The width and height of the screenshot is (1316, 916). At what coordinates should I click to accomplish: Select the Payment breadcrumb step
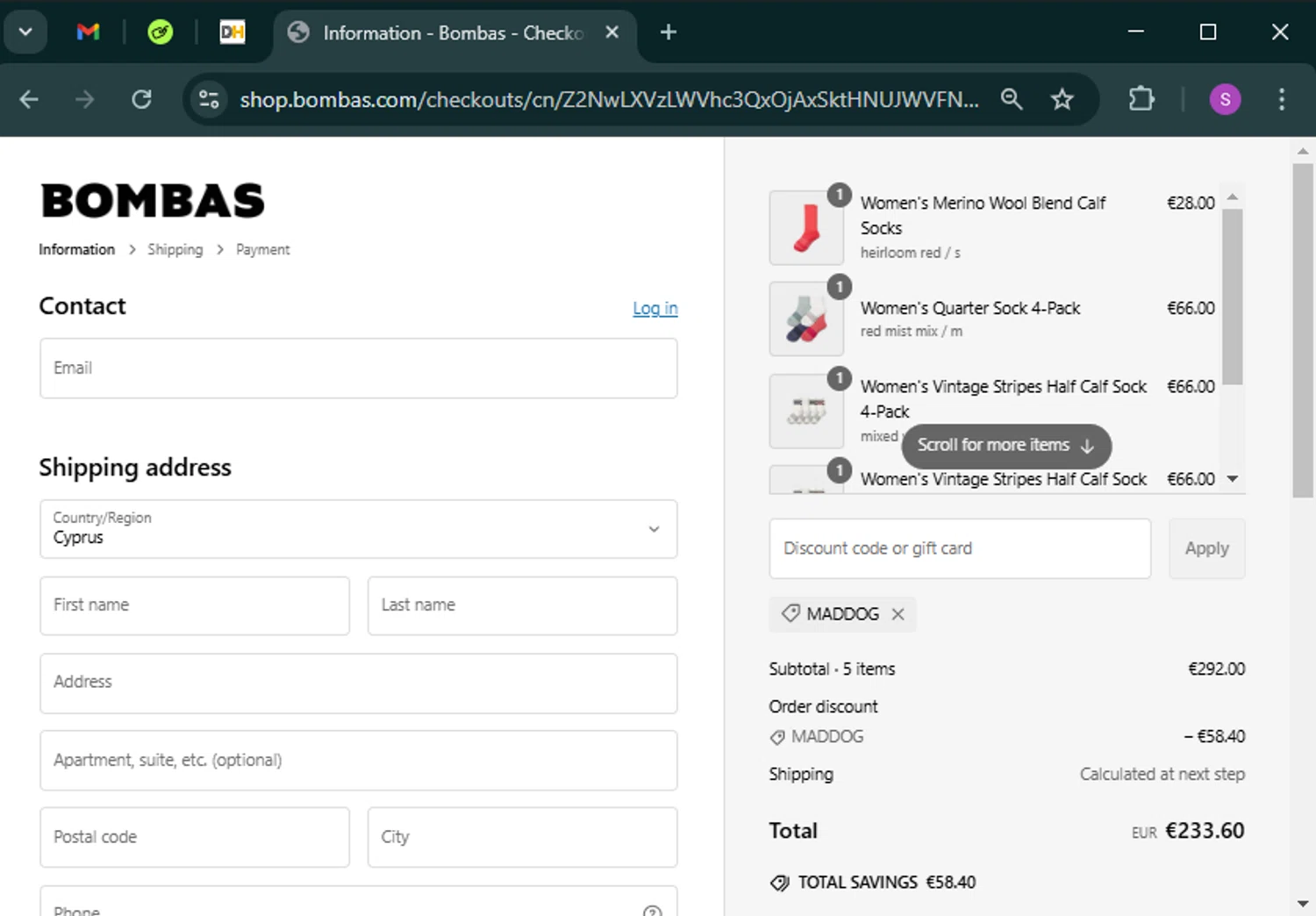point(262,249)
